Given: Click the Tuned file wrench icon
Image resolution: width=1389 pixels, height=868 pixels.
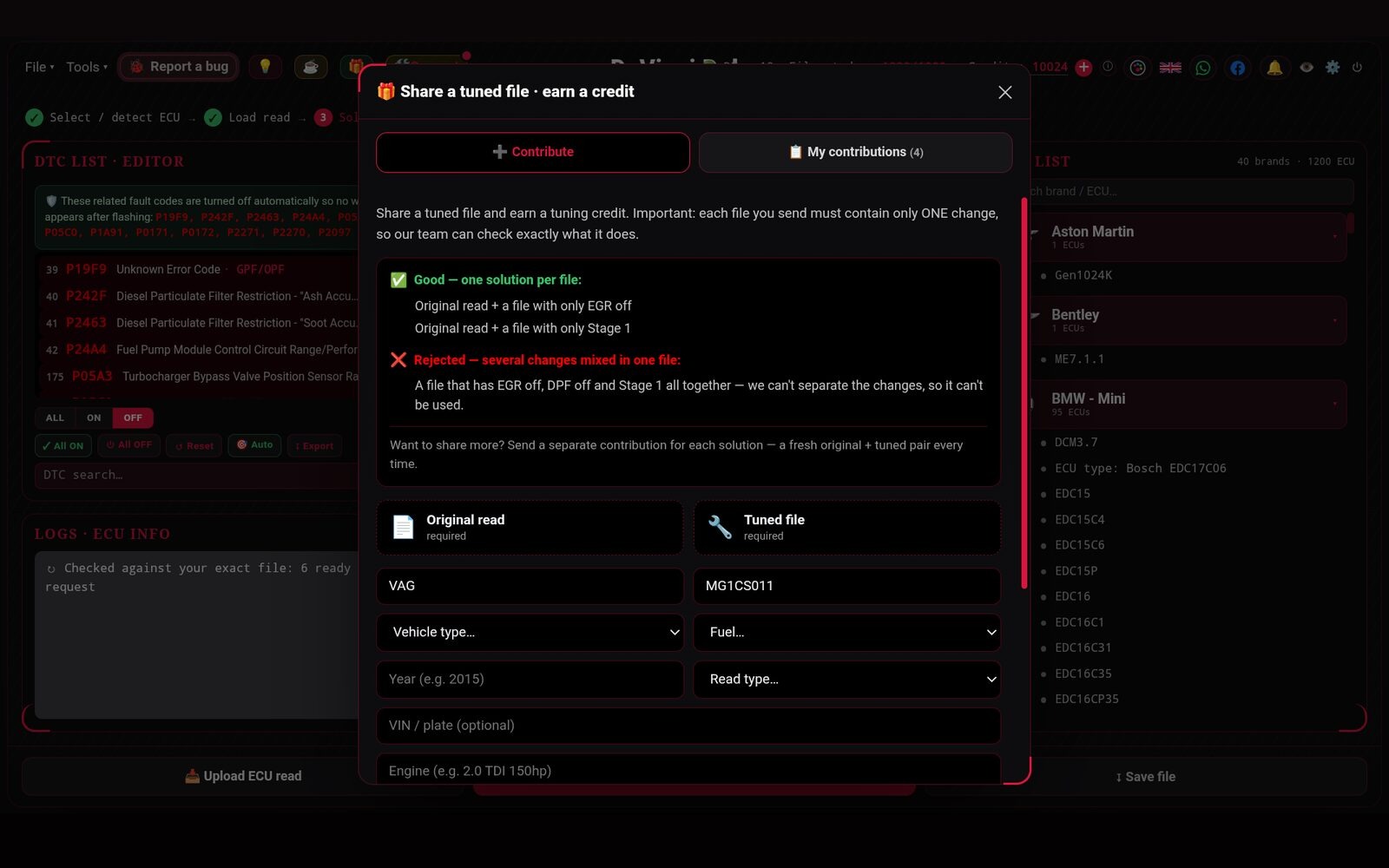Looking at the screenshot, I should click(720, 527).
